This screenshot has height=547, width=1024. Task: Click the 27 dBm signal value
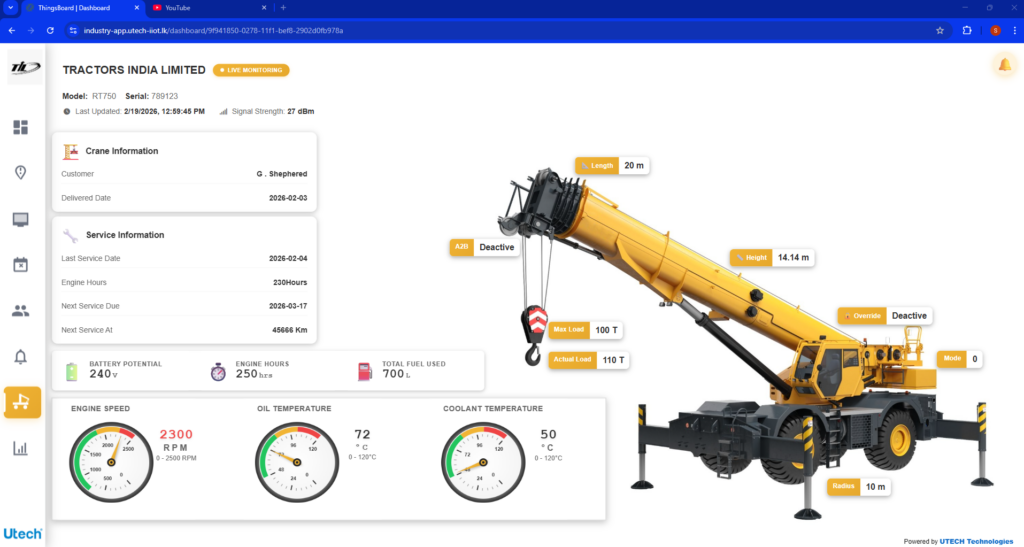tap(300, 112)
